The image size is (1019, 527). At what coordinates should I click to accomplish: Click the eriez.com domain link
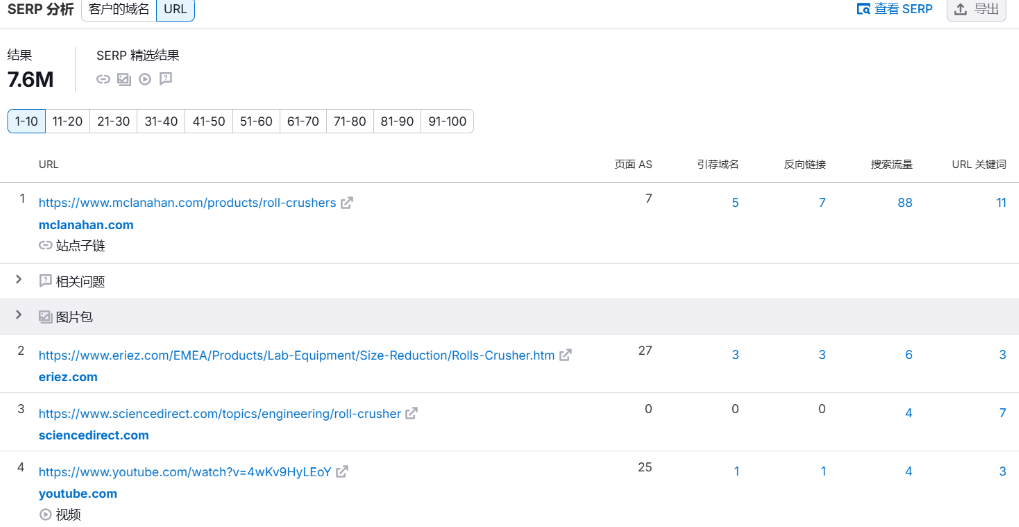tap(68, 377)
